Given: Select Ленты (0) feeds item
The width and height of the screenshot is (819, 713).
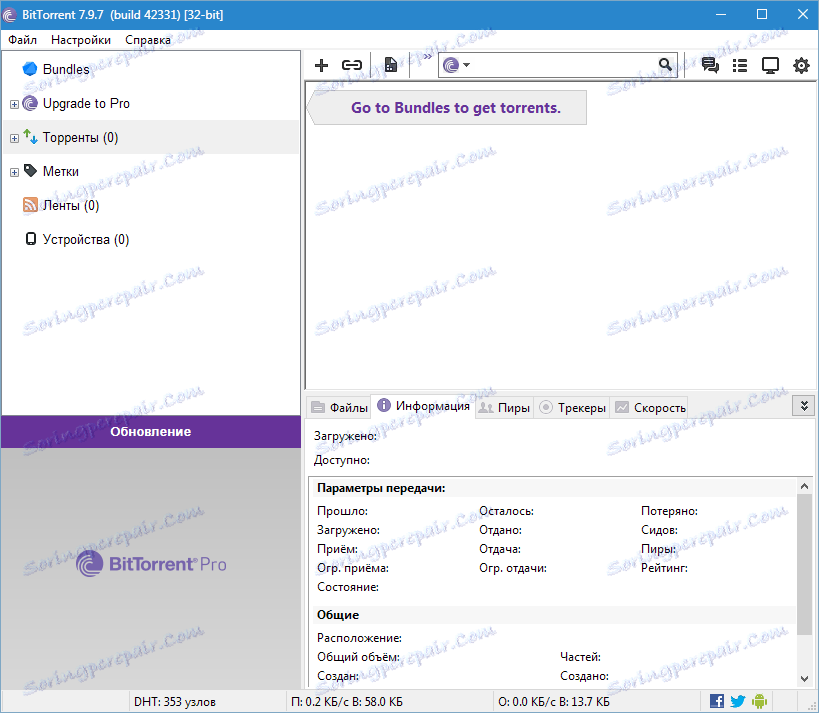Looking at the screenshot, I should pyautogui.click(x=71, y=205).
